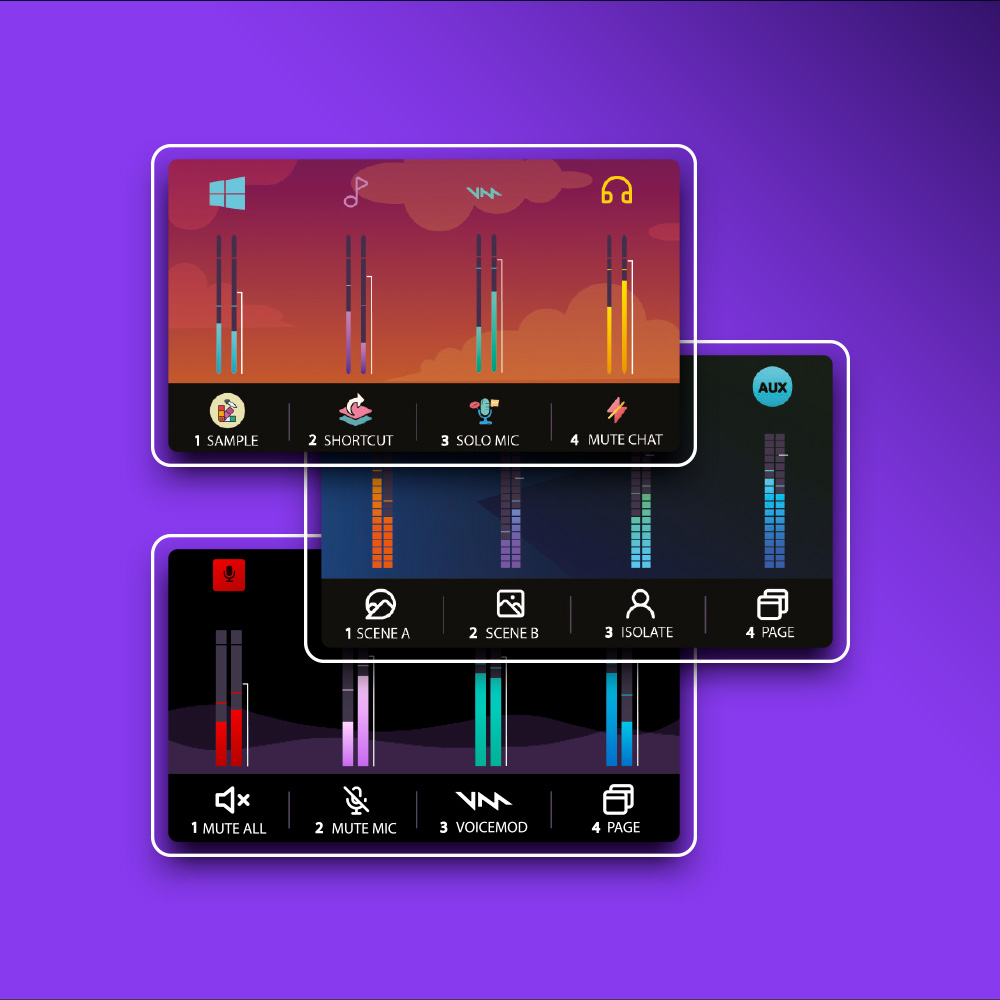Click the red microphone channel icon

click(229, 575)
